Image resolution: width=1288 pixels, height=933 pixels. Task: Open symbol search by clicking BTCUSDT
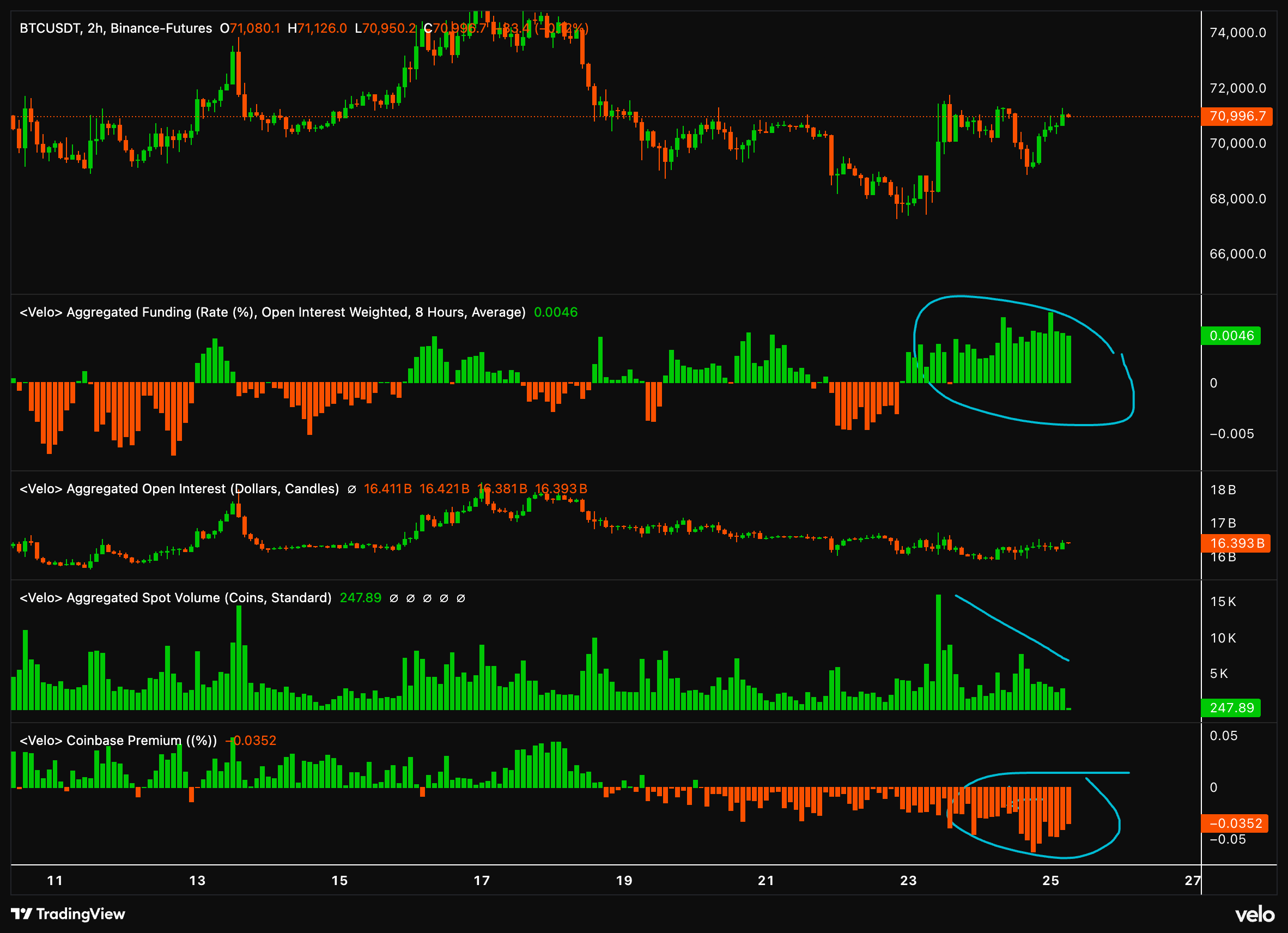pyautogui.click(x=51, y=28)
